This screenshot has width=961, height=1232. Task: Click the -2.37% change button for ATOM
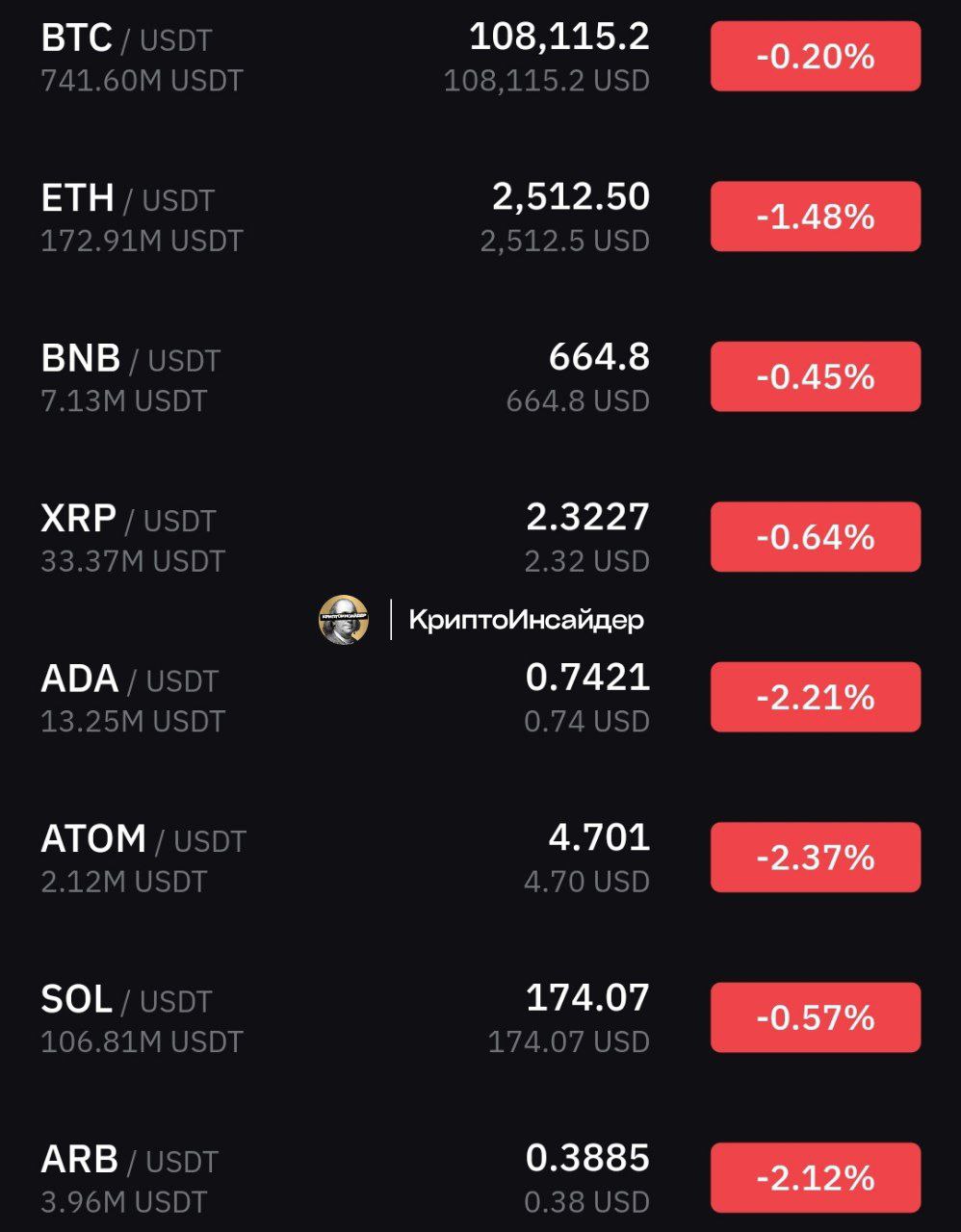816,857
